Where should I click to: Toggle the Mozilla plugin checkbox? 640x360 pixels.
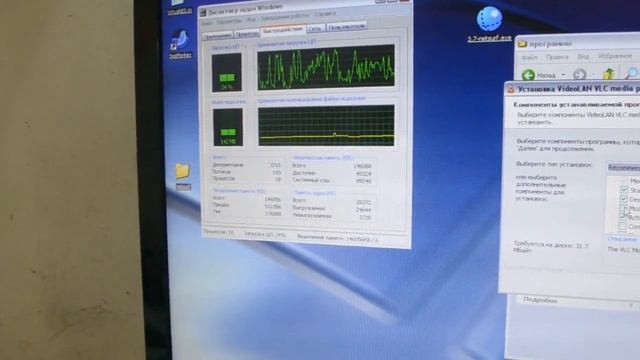[623, 208]
